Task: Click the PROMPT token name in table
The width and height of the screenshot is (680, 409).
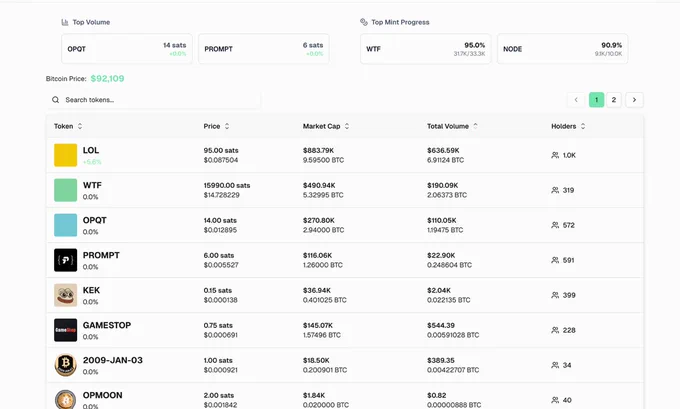Action: coord(101,255)
